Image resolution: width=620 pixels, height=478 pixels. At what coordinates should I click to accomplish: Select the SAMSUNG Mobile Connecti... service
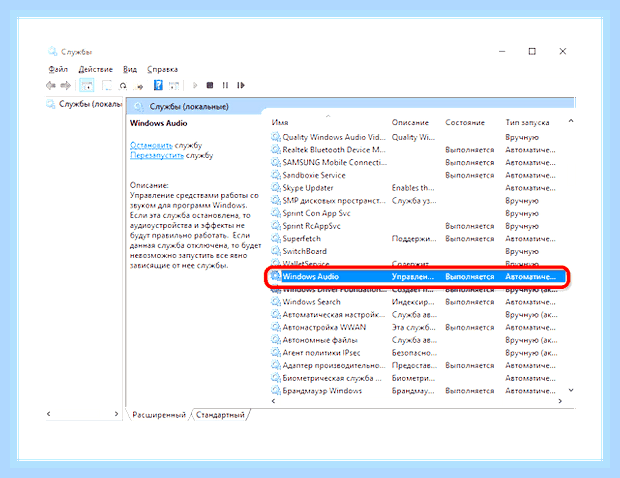point(335,162)
